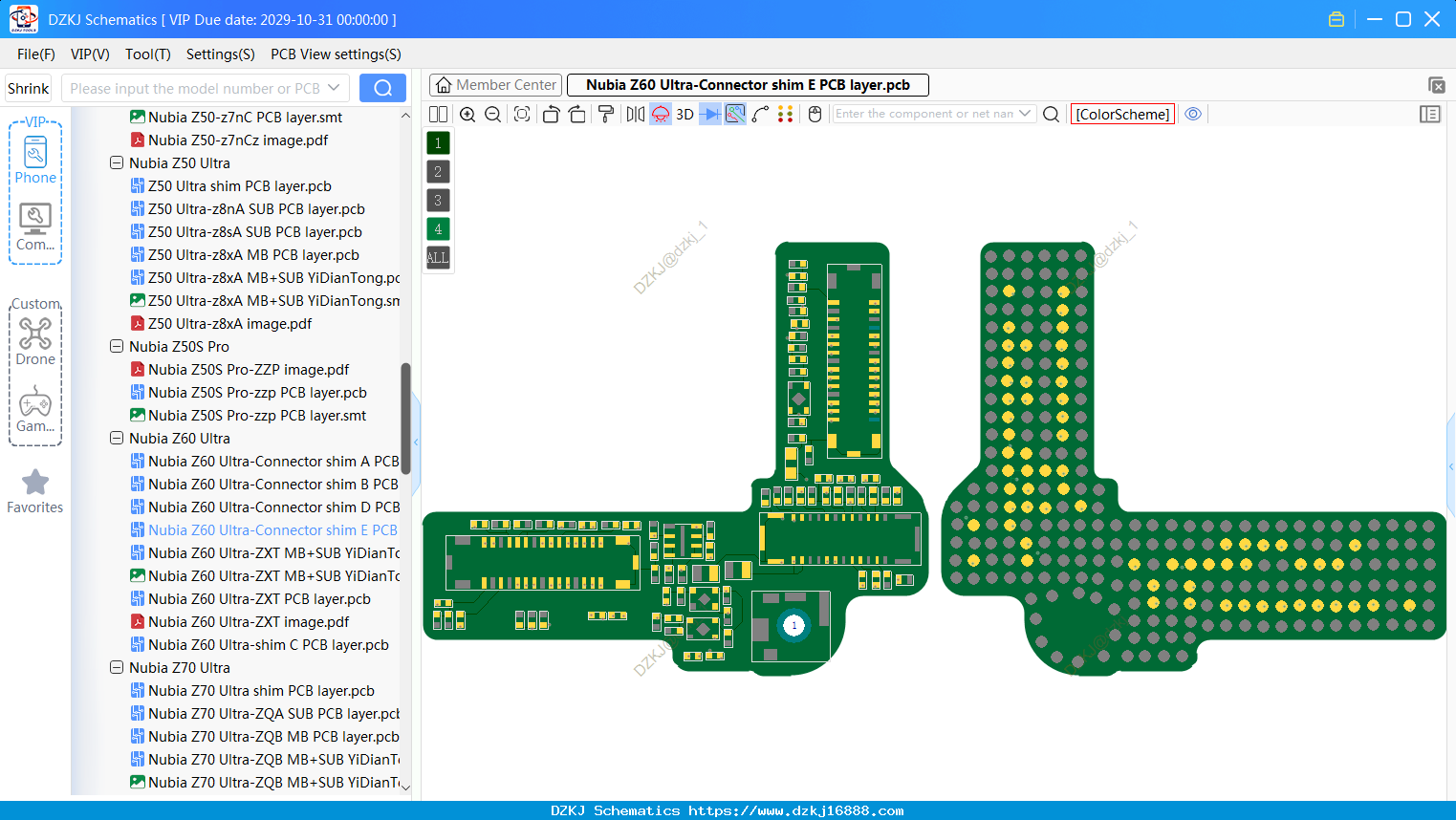Collapse the Nubia Z60 Ultra folder
Screen dimensions: 1456x820
coord(117,439)
